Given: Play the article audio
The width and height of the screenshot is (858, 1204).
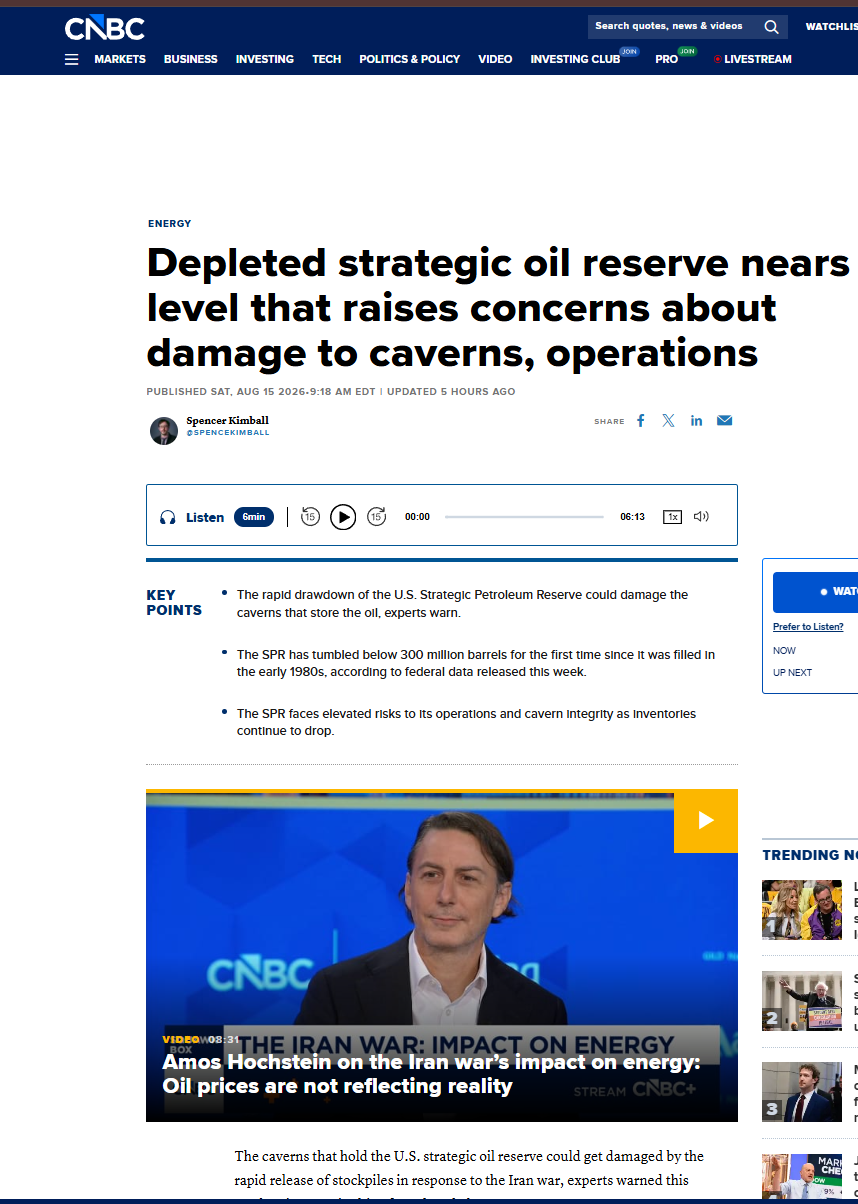Looking at the screenshot, I should click(343, 517).
